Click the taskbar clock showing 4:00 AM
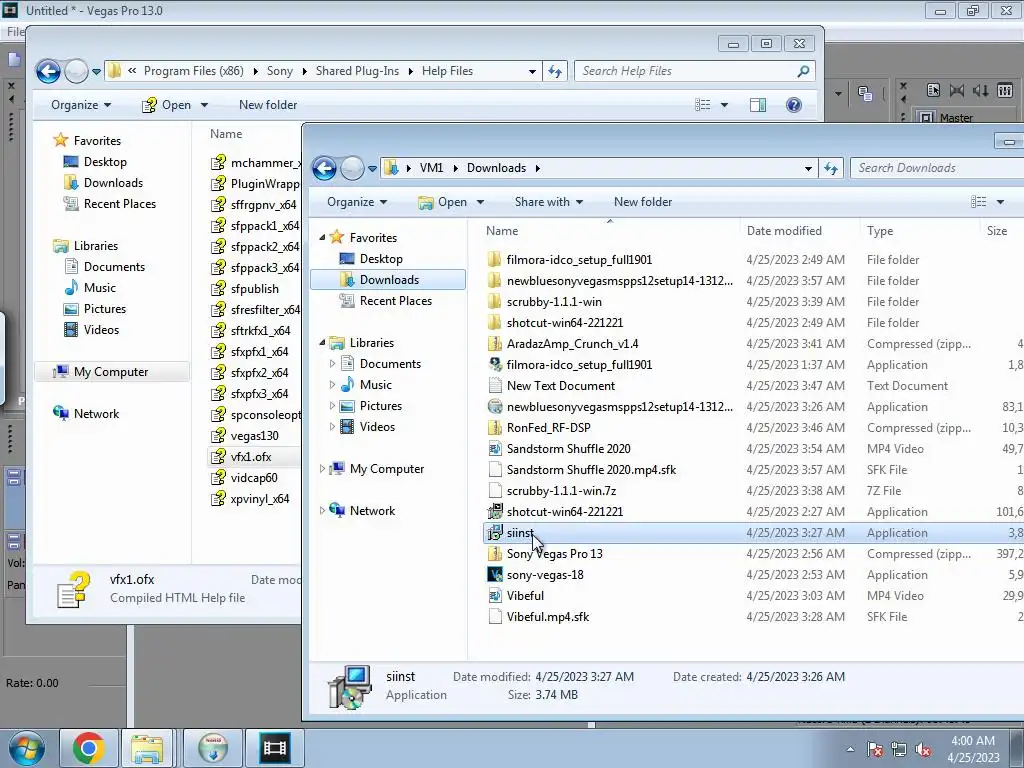This screenshot has height=768, width=1024. point(972,749)
